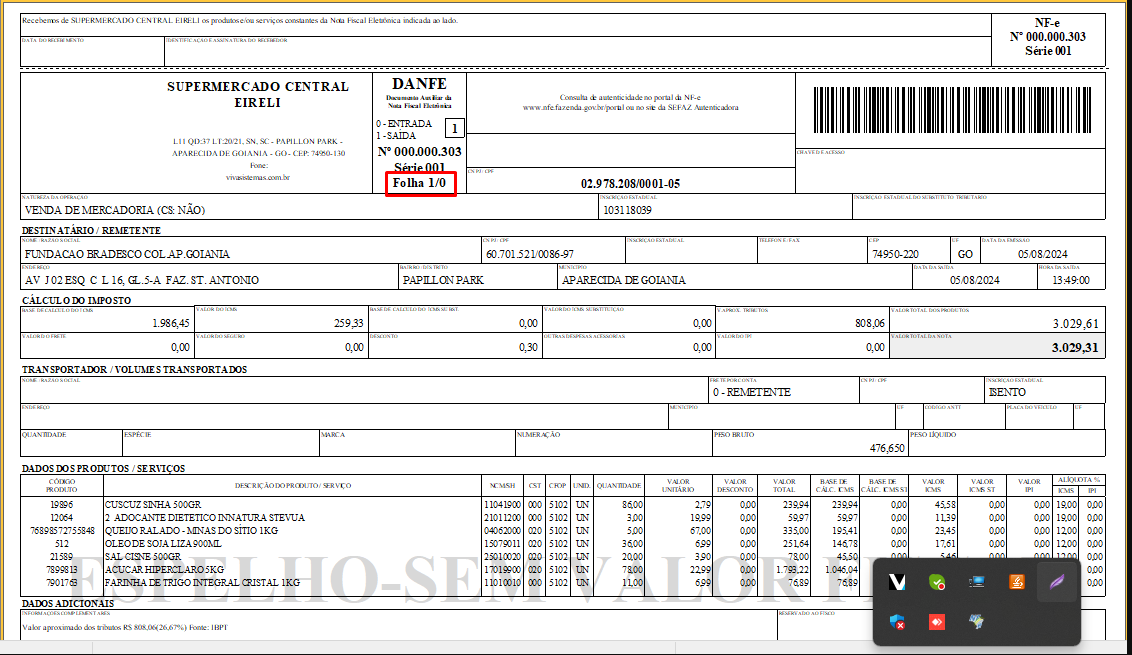Select SAL CISNE 500GR product description
The image size is (1132, 655).
tap(143, 557)
